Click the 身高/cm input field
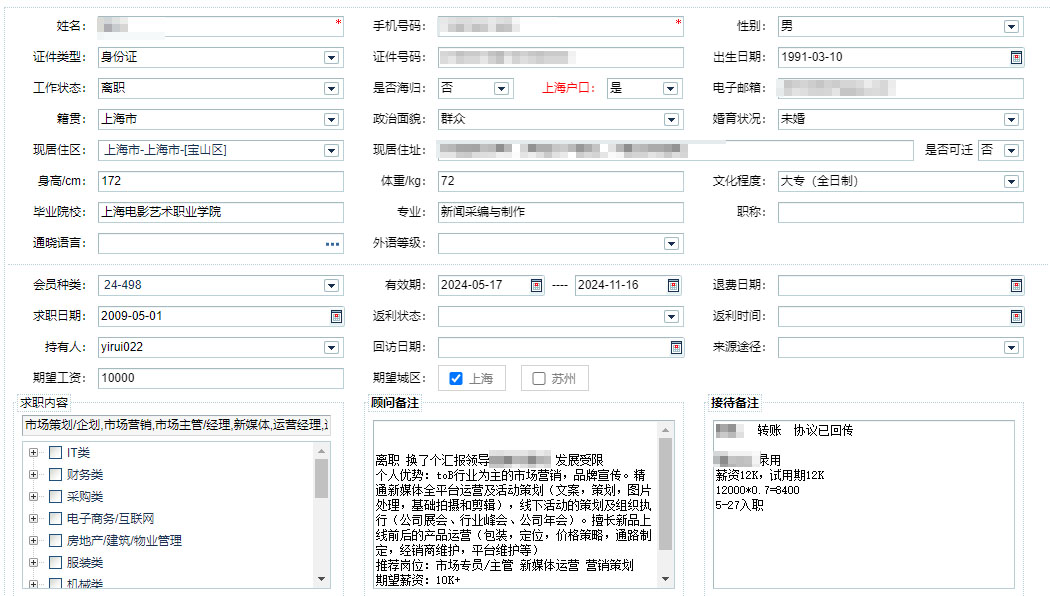Viewport: 1050px width, 596px height. pos(220,181)
